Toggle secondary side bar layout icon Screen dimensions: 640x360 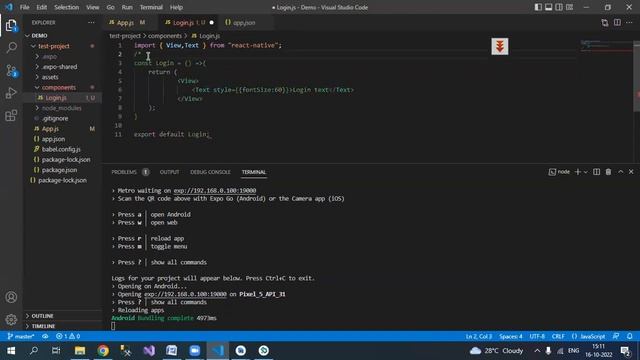pyautogui.click(x=559, y=7)
